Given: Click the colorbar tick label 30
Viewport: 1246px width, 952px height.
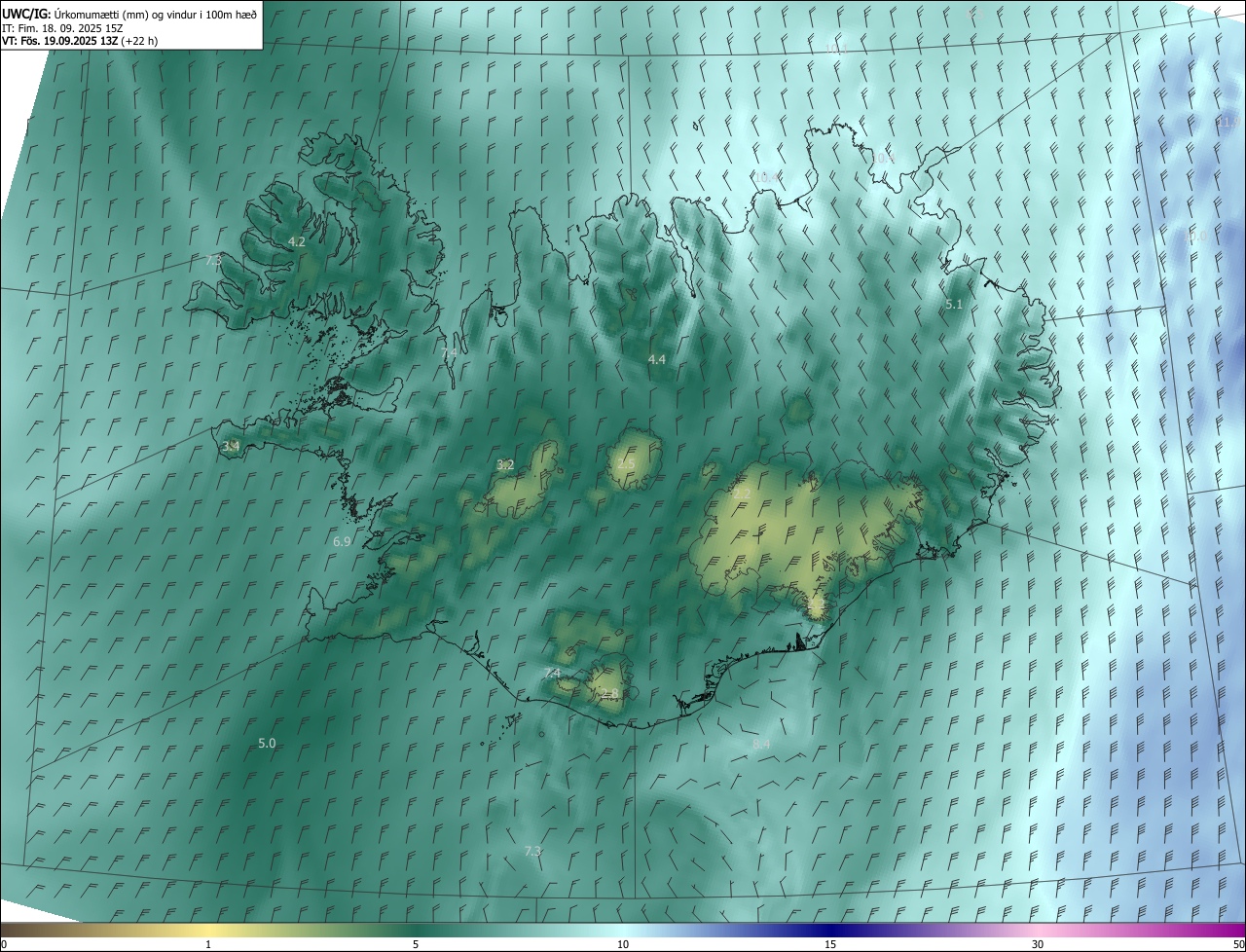Looking at the screenshot, I should coord(1038,944).
